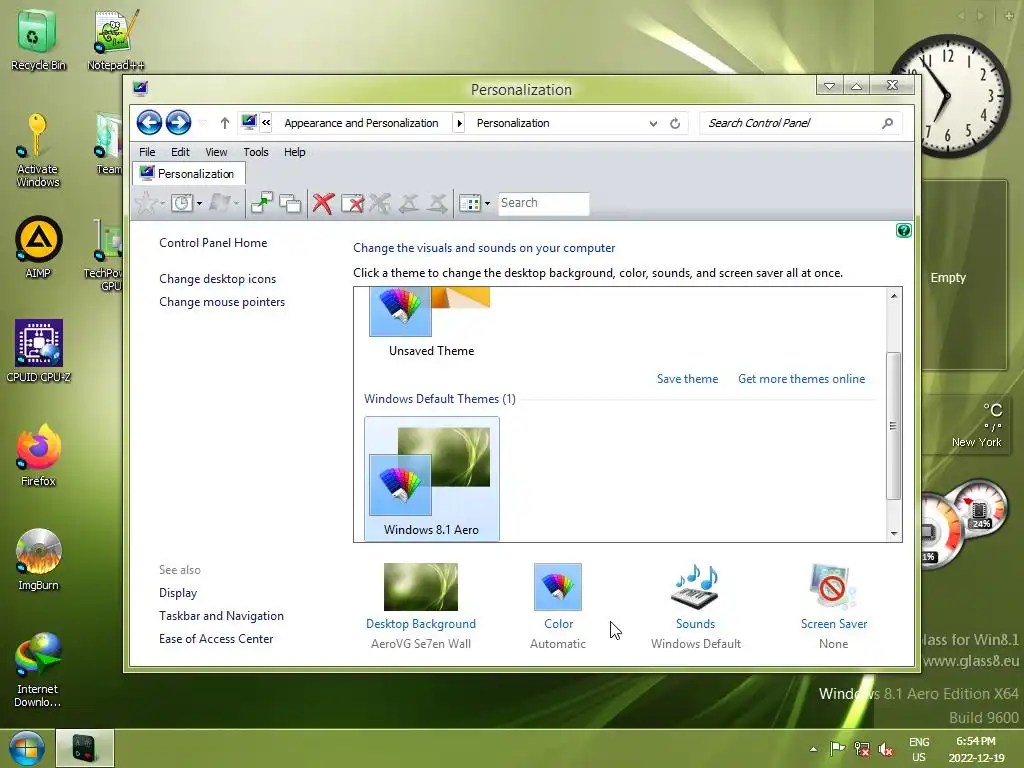Image resolution: width=1024 pixels, height=768 pixels.
Task: Expand the address bar history dropdown
Action: 653,123
